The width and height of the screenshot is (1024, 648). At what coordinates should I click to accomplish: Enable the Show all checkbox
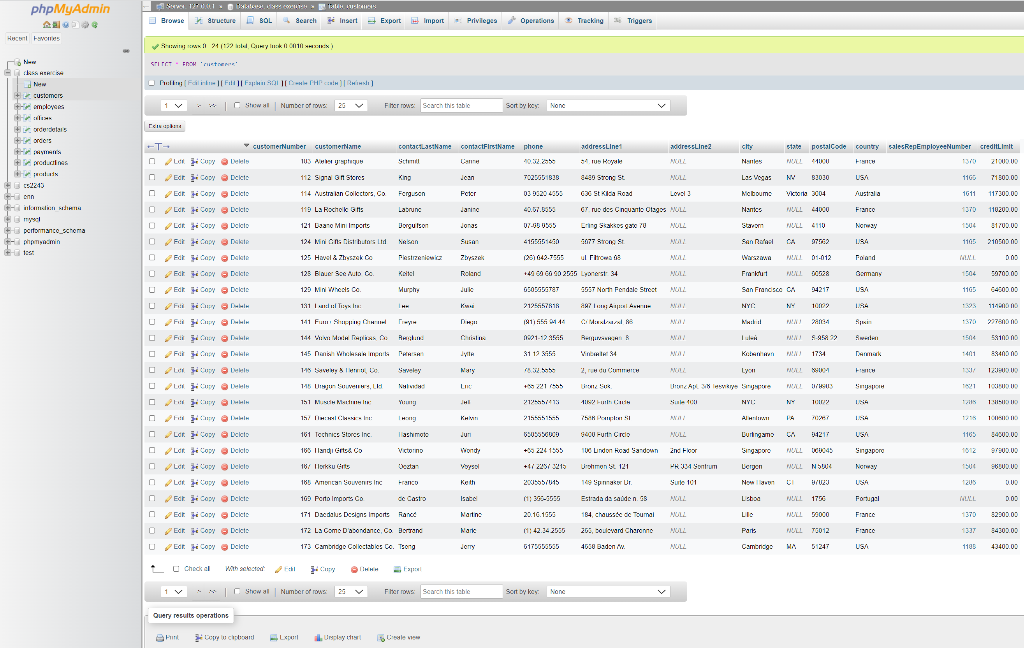(x=237, y=105)
